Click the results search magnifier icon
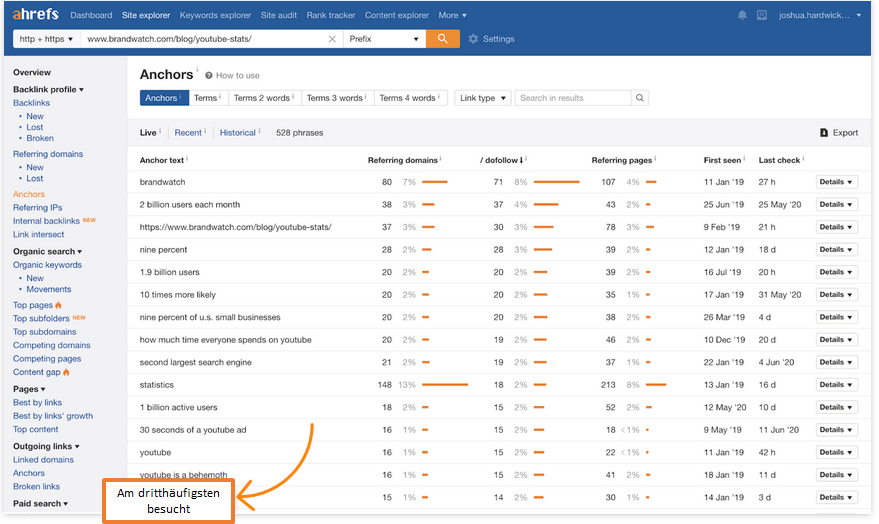 click(x=640, y=98)
